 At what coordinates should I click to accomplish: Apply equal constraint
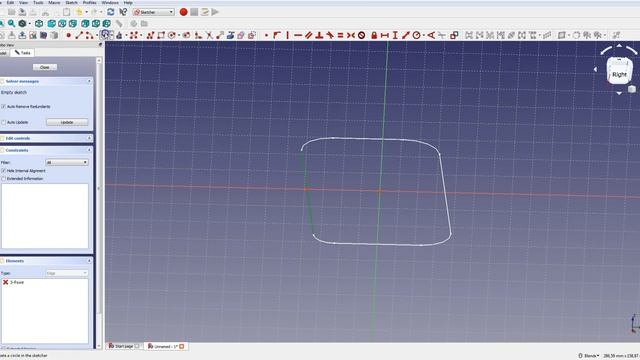[340, 36]
